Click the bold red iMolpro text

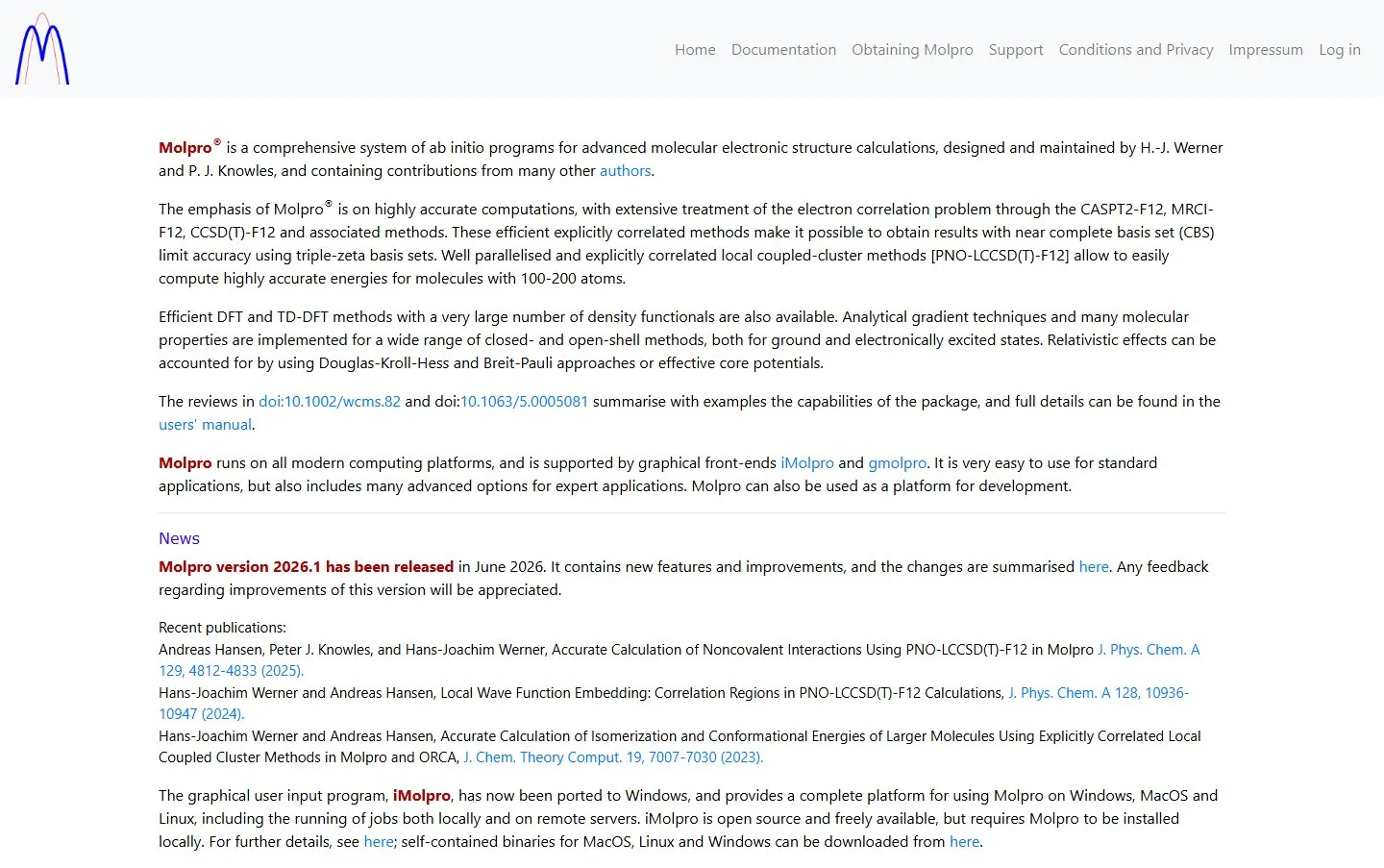click(422, 796)
